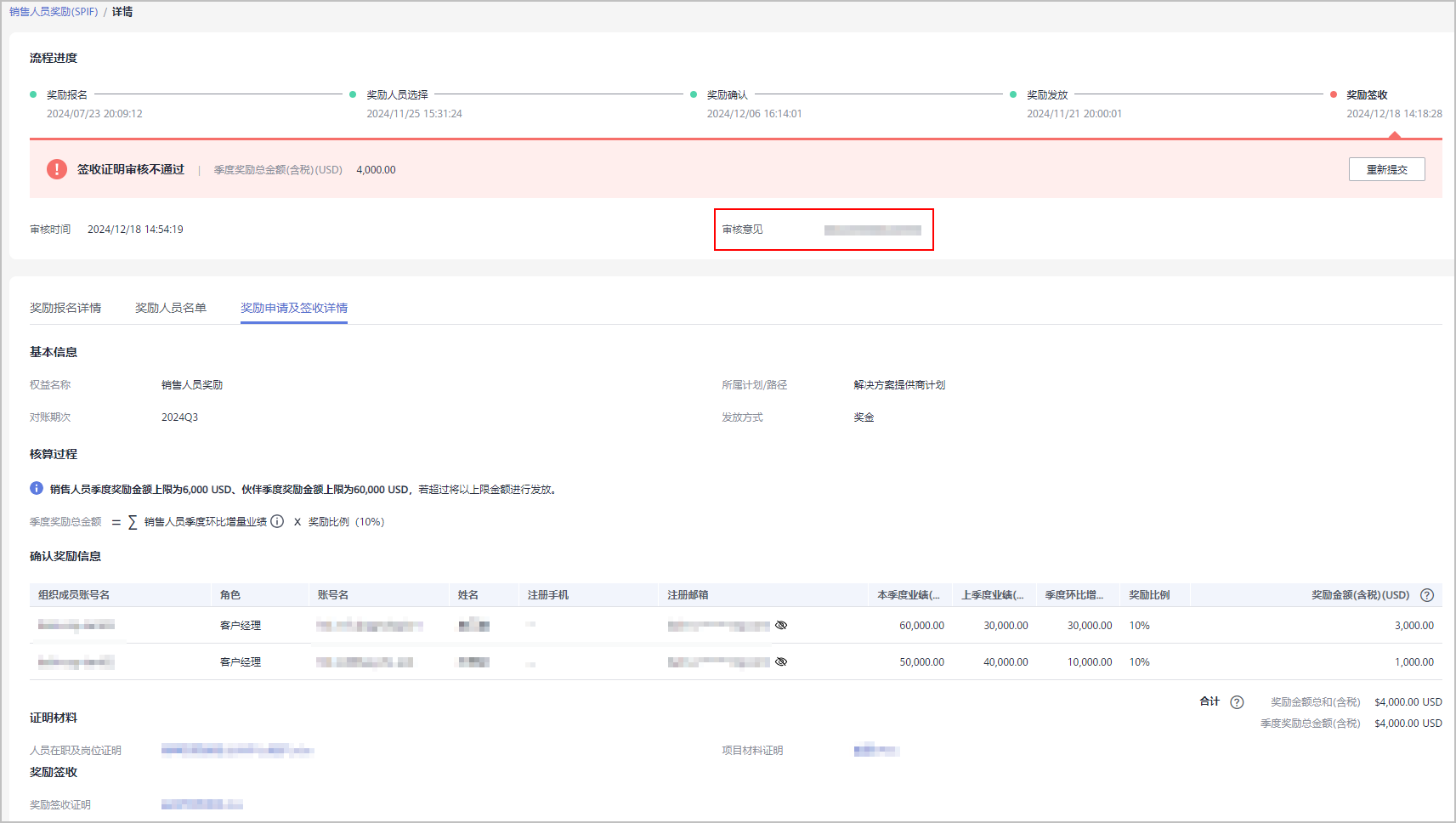Click 奖励人员选择 step dot in progress
Viewport: 1456px width, 823px height.
[353, 94]
